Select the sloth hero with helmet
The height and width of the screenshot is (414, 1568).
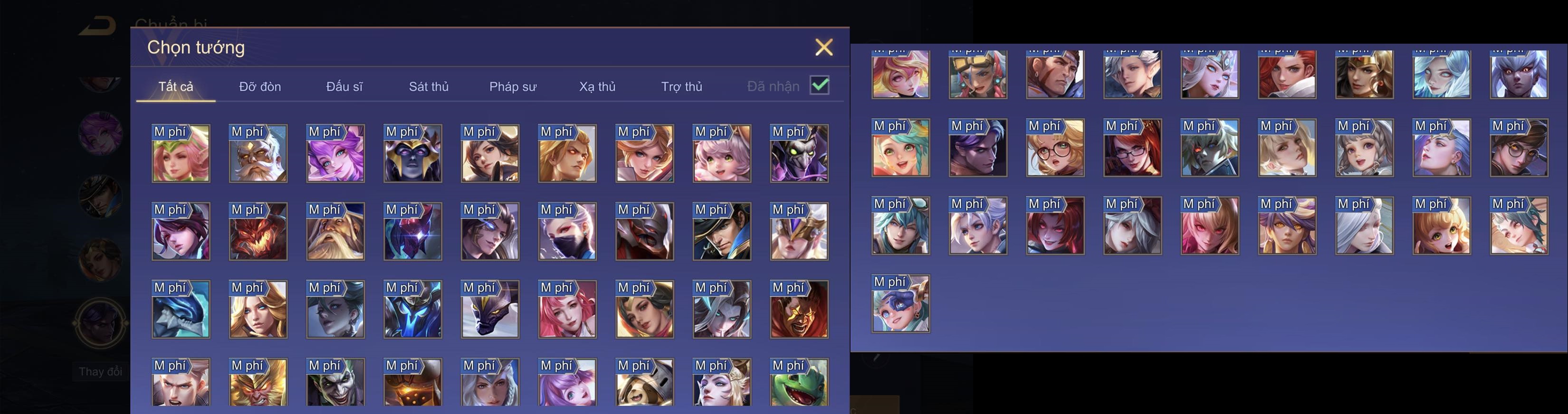click(645, 382)
